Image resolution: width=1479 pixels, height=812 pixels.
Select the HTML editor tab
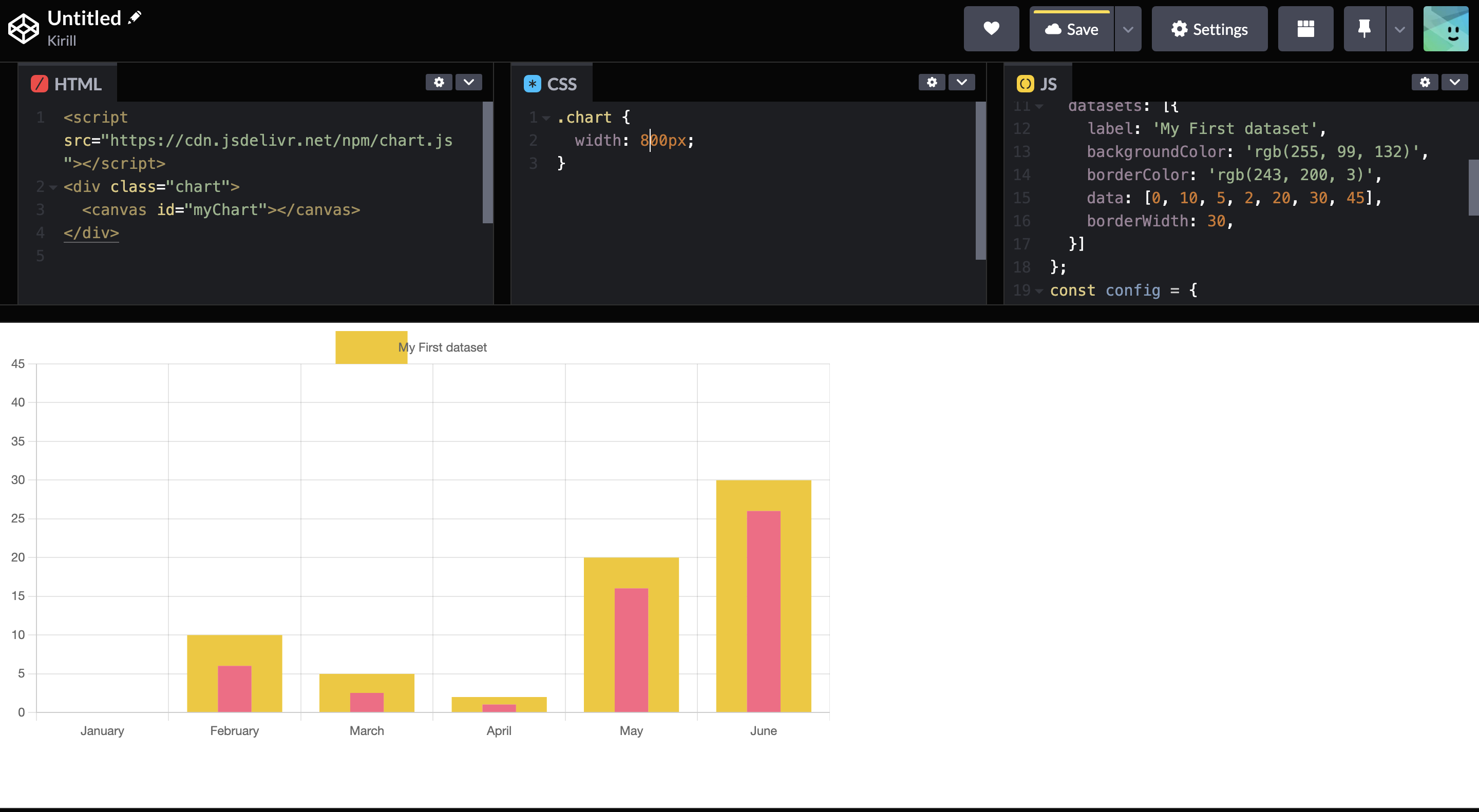[x=67, y=84]
